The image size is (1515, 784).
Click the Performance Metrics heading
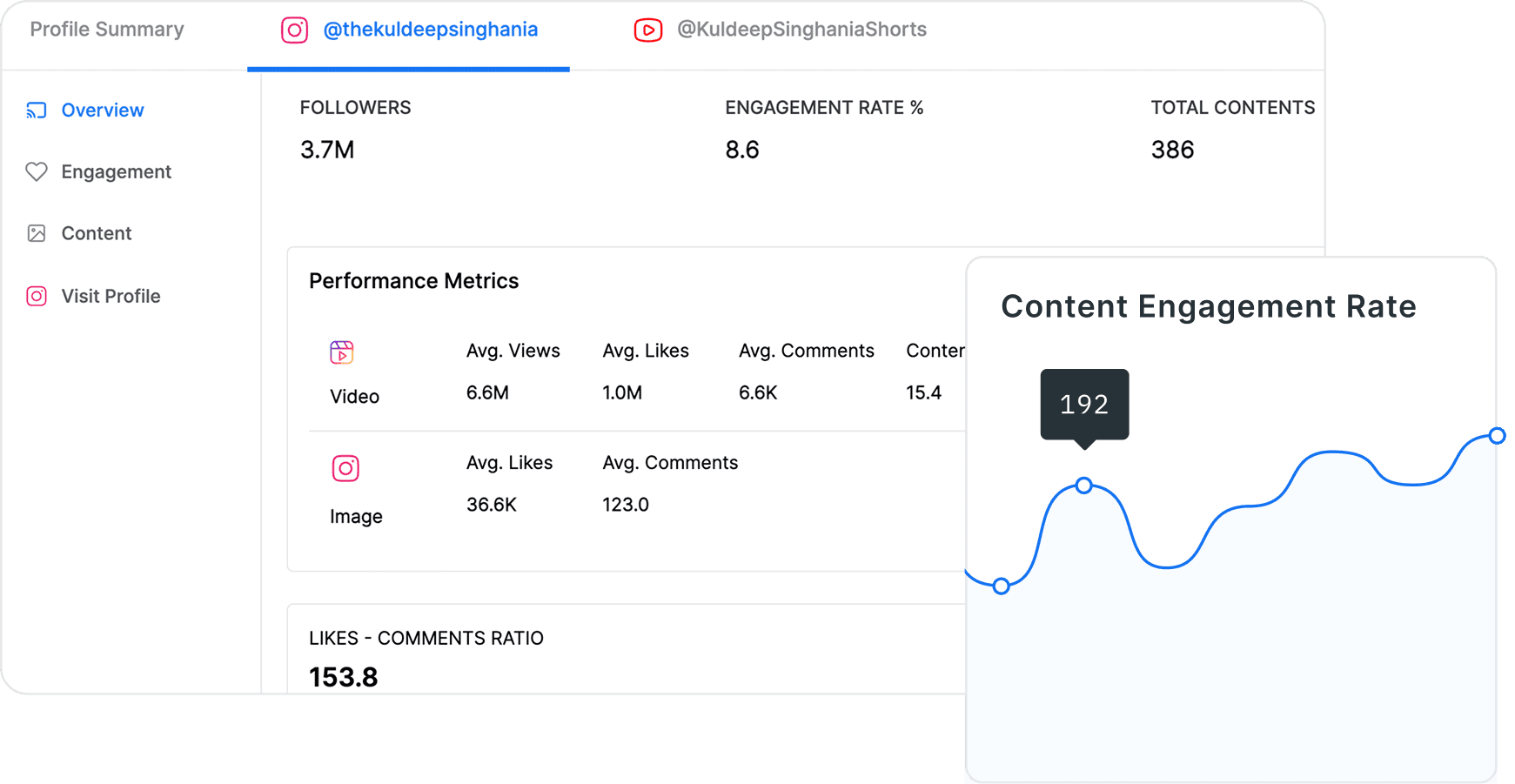(413, 280)
